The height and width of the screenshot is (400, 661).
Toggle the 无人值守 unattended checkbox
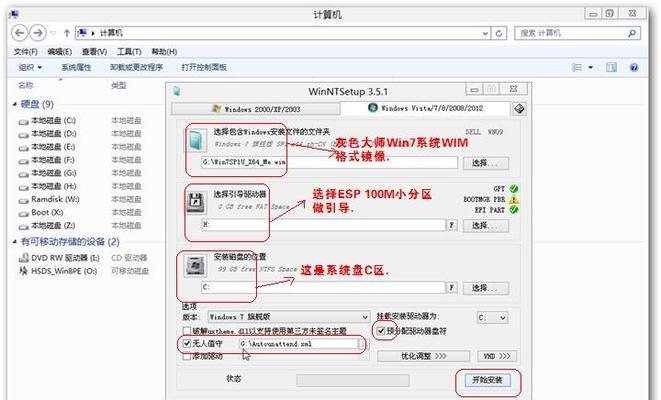[x=187, y=343]
